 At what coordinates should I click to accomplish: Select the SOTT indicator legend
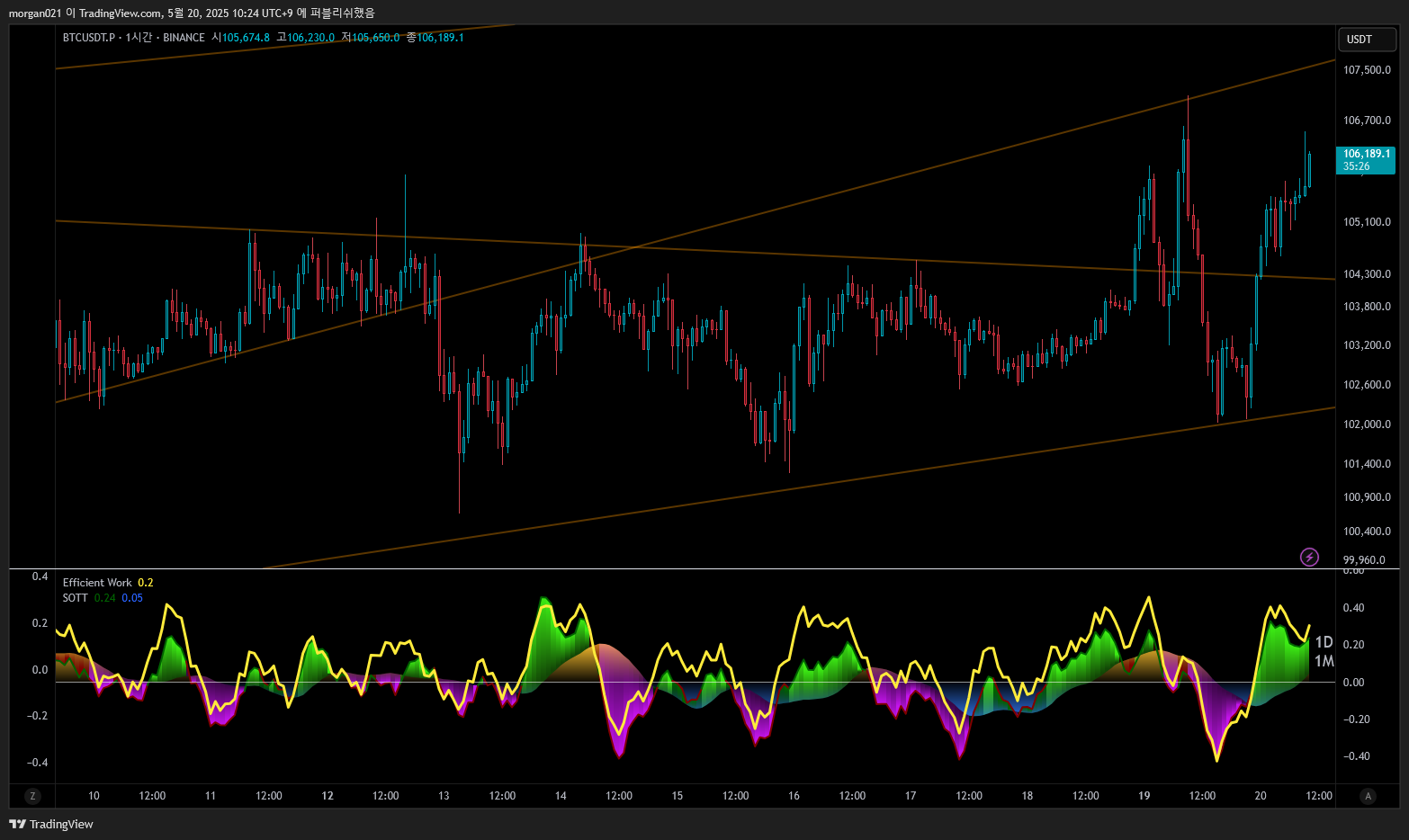pos(76,598)
